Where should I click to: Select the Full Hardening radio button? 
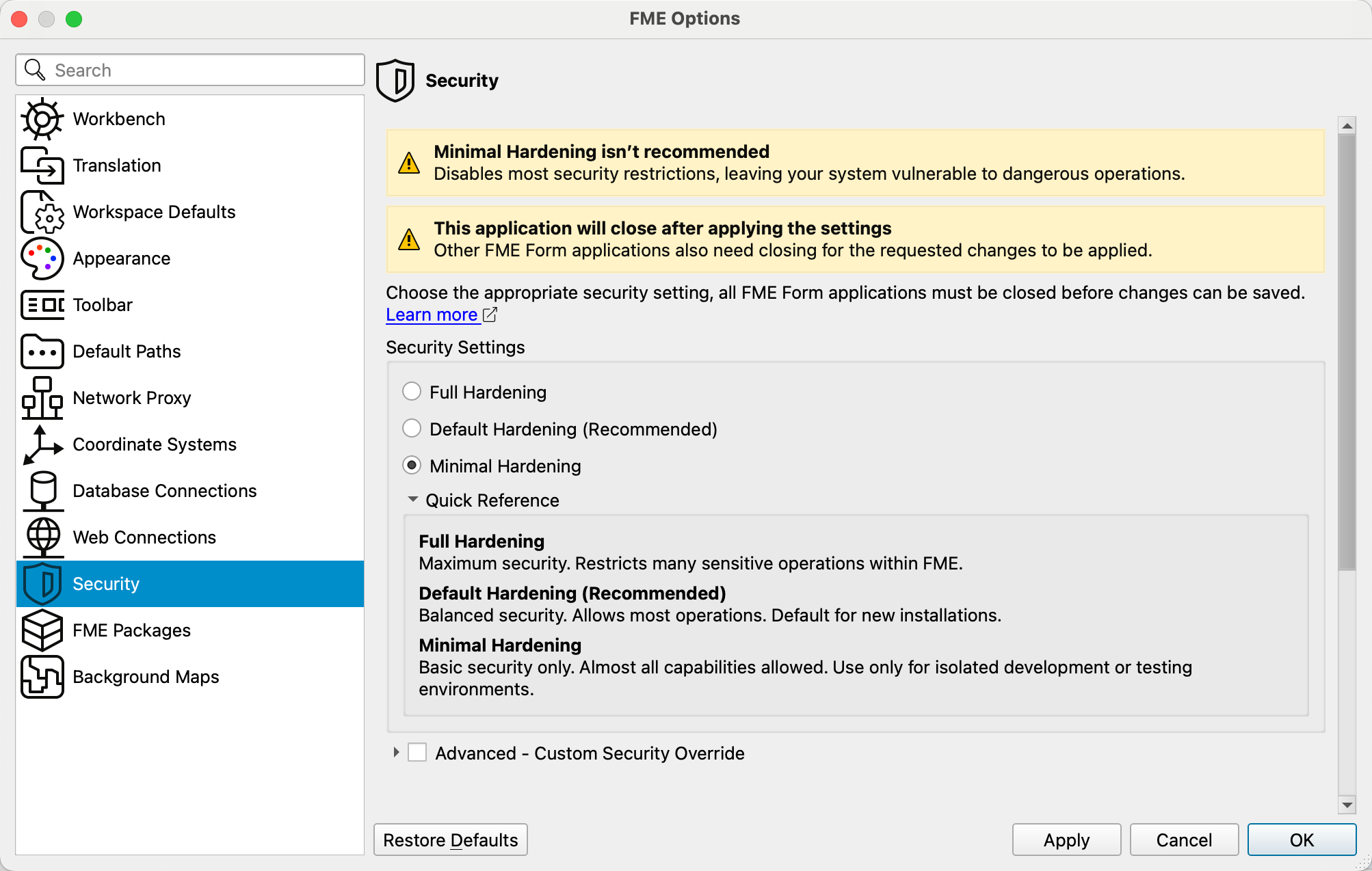(x=412, y=392)
